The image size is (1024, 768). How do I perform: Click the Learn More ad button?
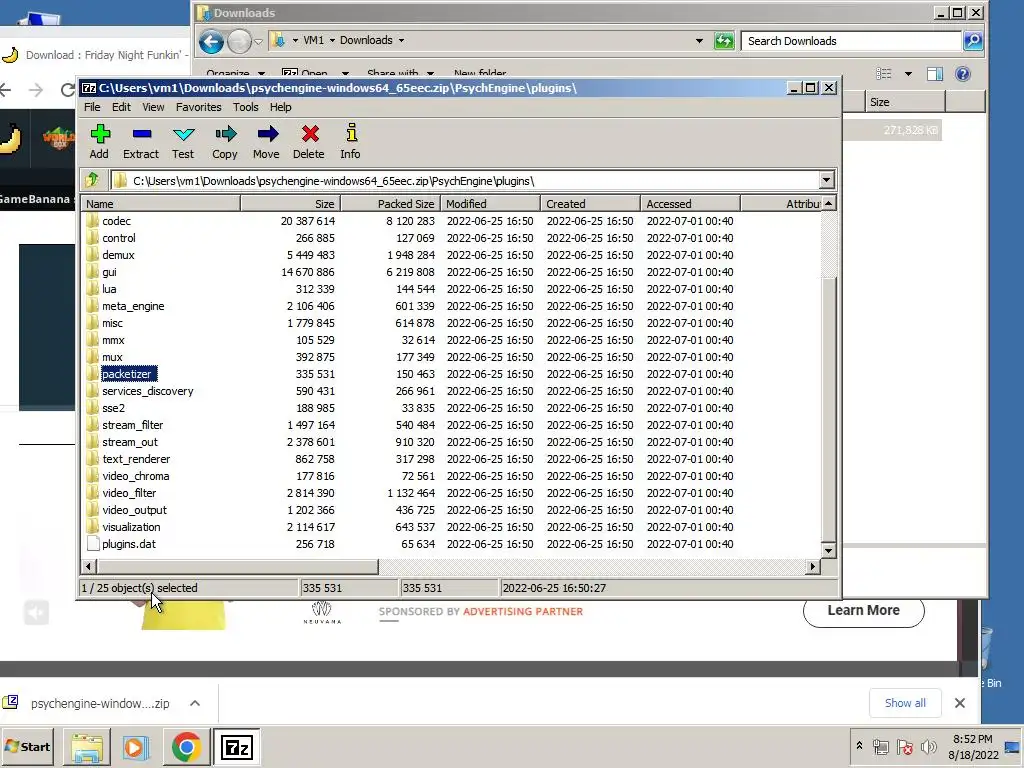point(863,610)
